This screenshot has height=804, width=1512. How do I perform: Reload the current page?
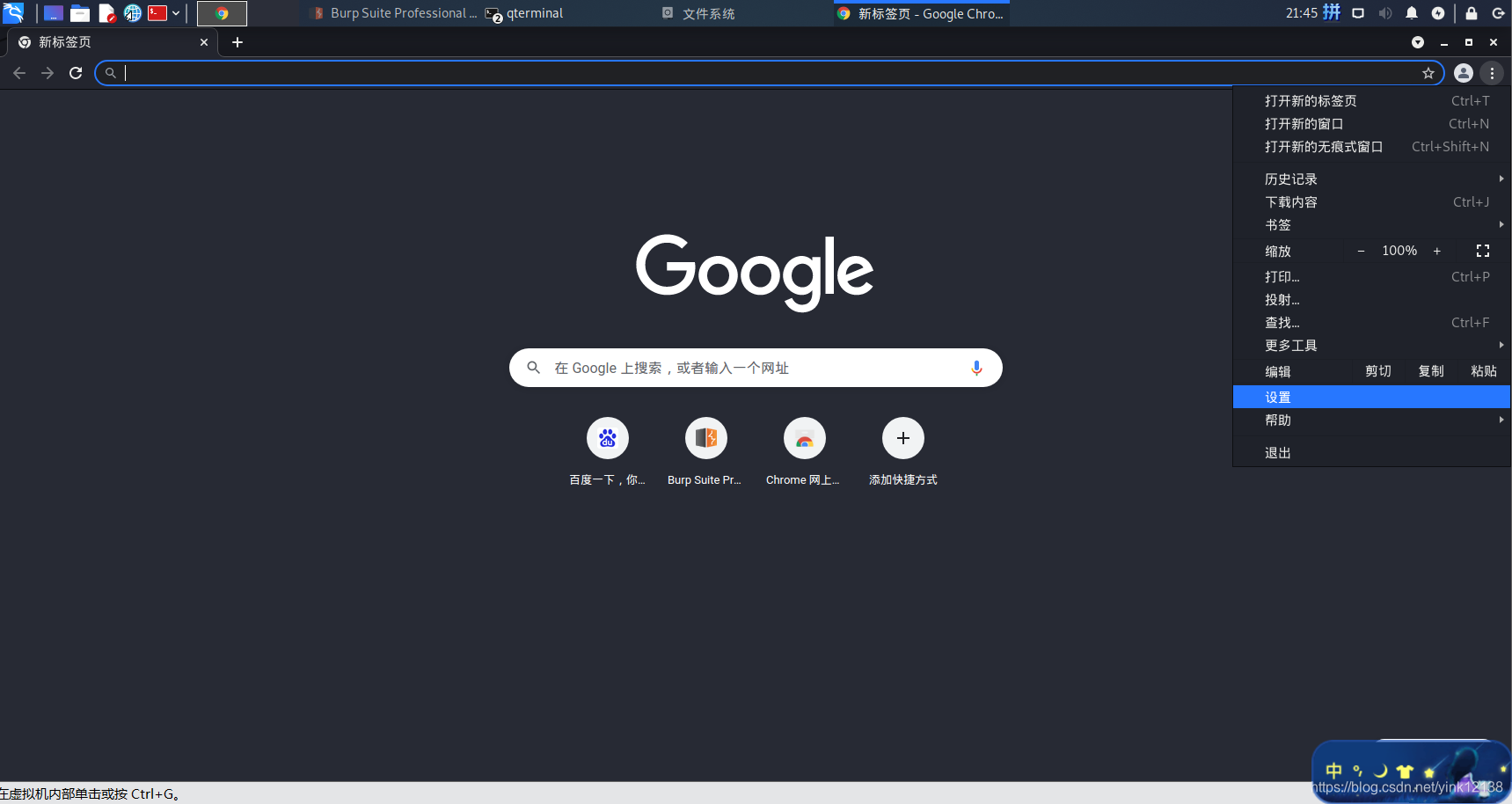[76, 73]
